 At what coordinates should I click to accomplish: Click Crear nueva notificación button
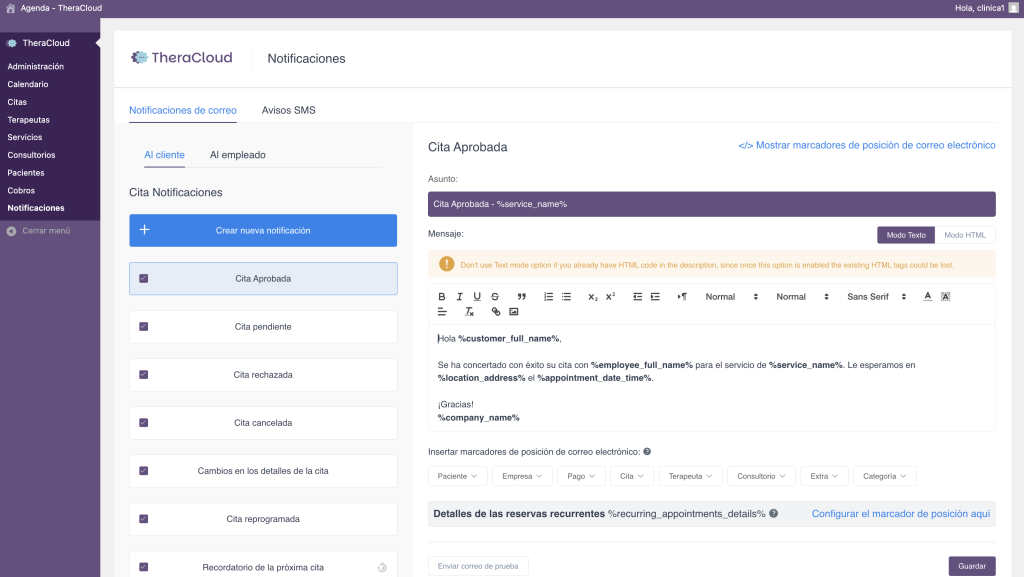pos(263,230)
